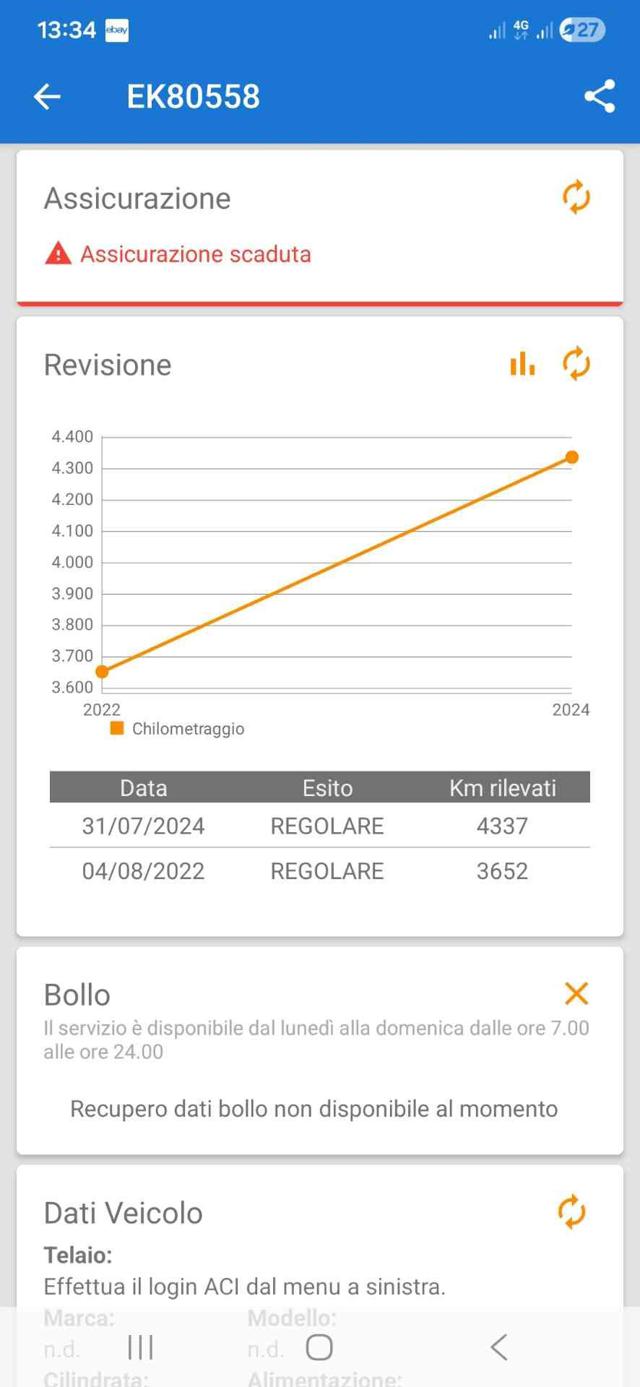Open the 04/08/2022 revision row
The image size is (640, 1387).
pyautogui.click(x=320, y=871)
